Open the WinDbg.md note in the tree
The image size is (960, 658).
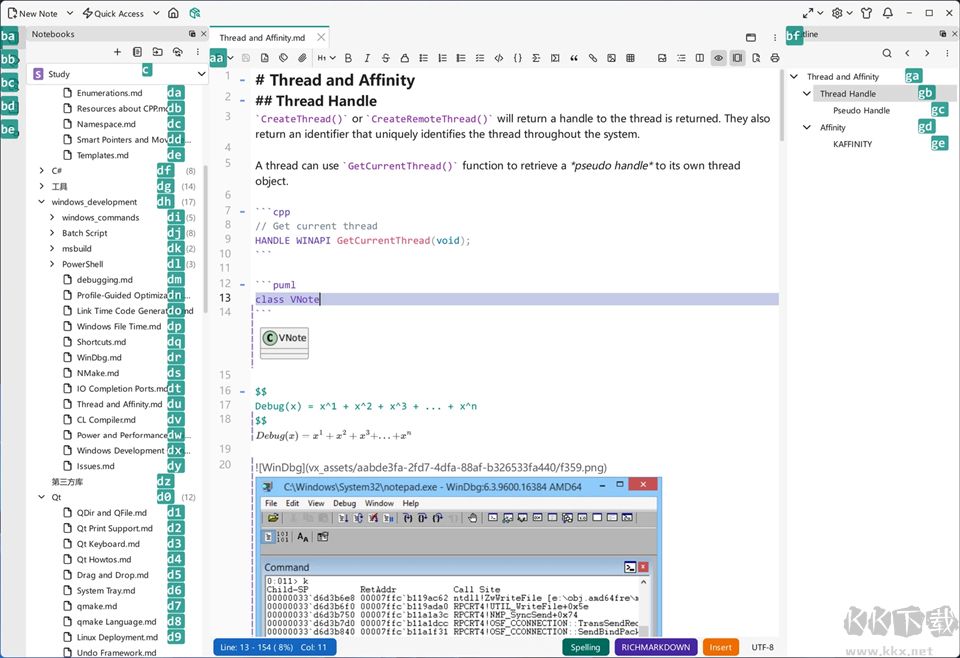(99, 357)
